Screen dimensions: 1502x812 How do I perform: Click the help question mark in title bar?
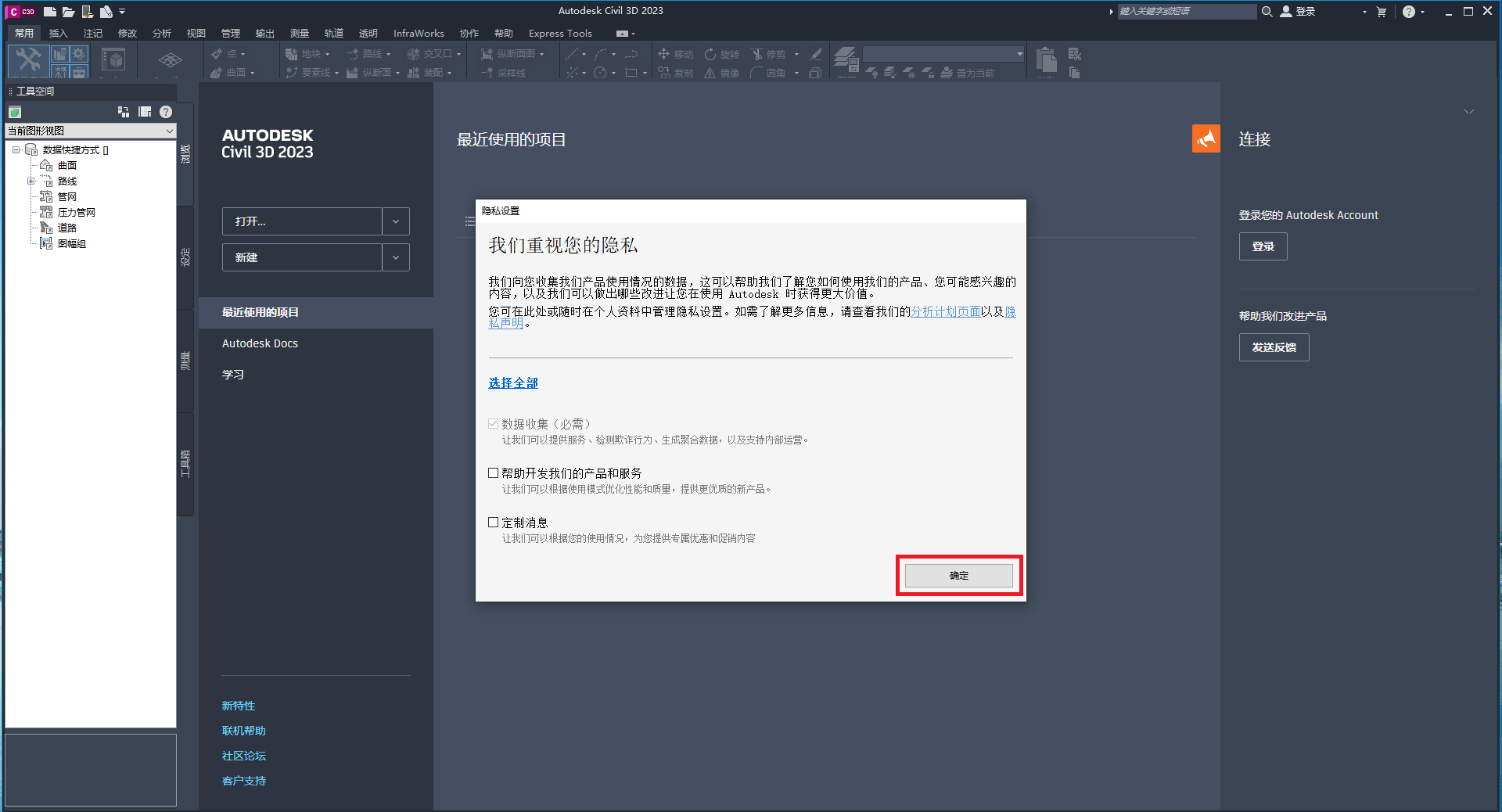coord(1409,12)
